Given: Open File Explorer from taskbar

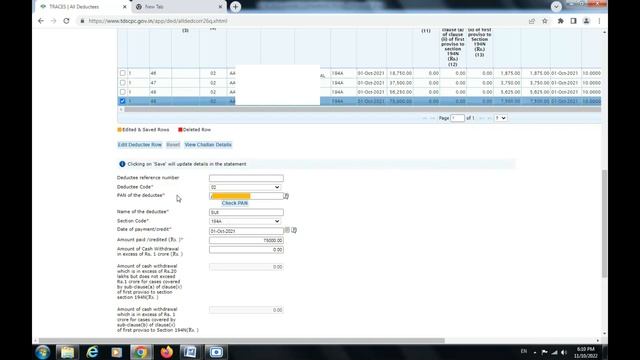Looking at the screenshot, I should point(67,352).
